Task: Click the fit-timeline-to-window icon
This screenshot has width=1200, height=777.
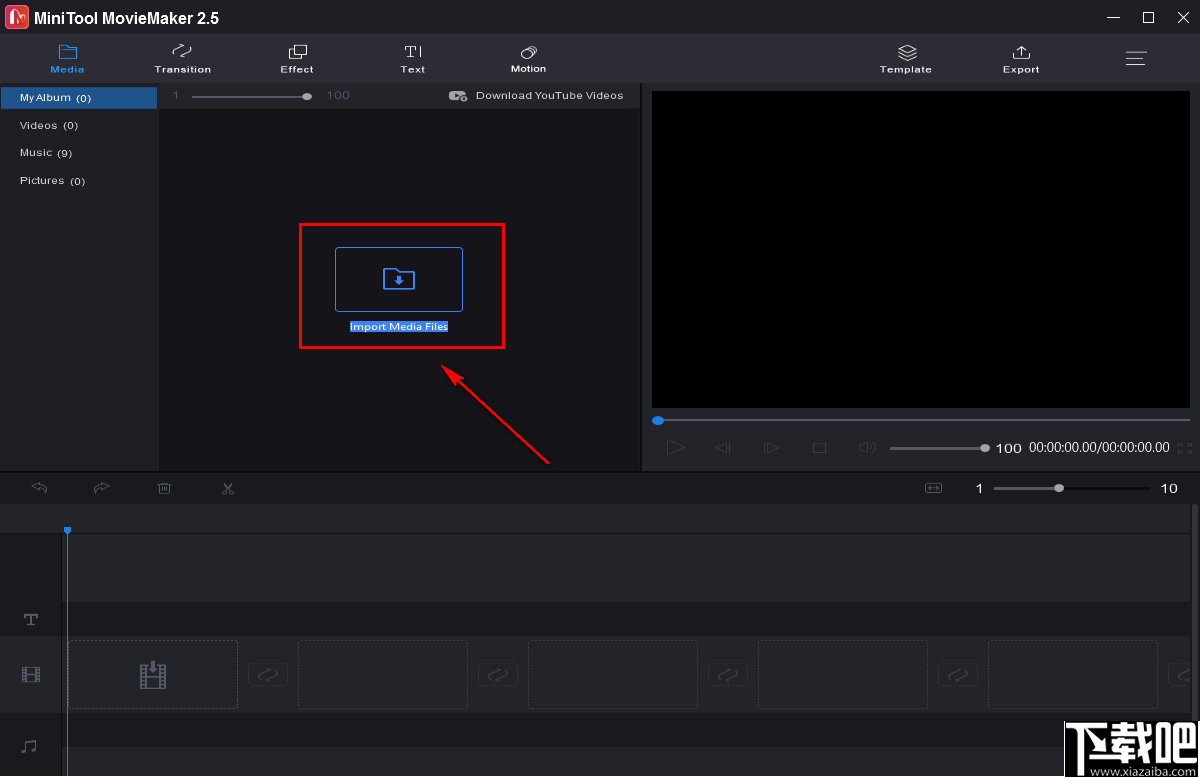Action: [933, 488]
